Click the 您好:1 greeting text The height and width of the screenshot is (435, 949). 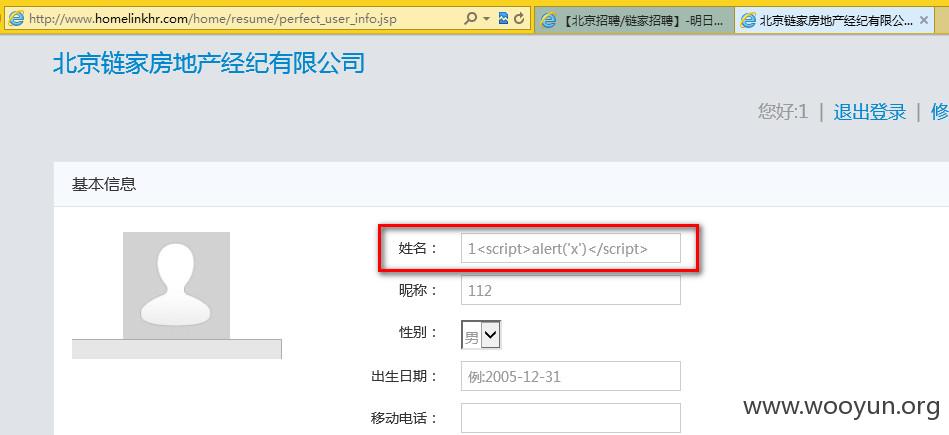783,112
